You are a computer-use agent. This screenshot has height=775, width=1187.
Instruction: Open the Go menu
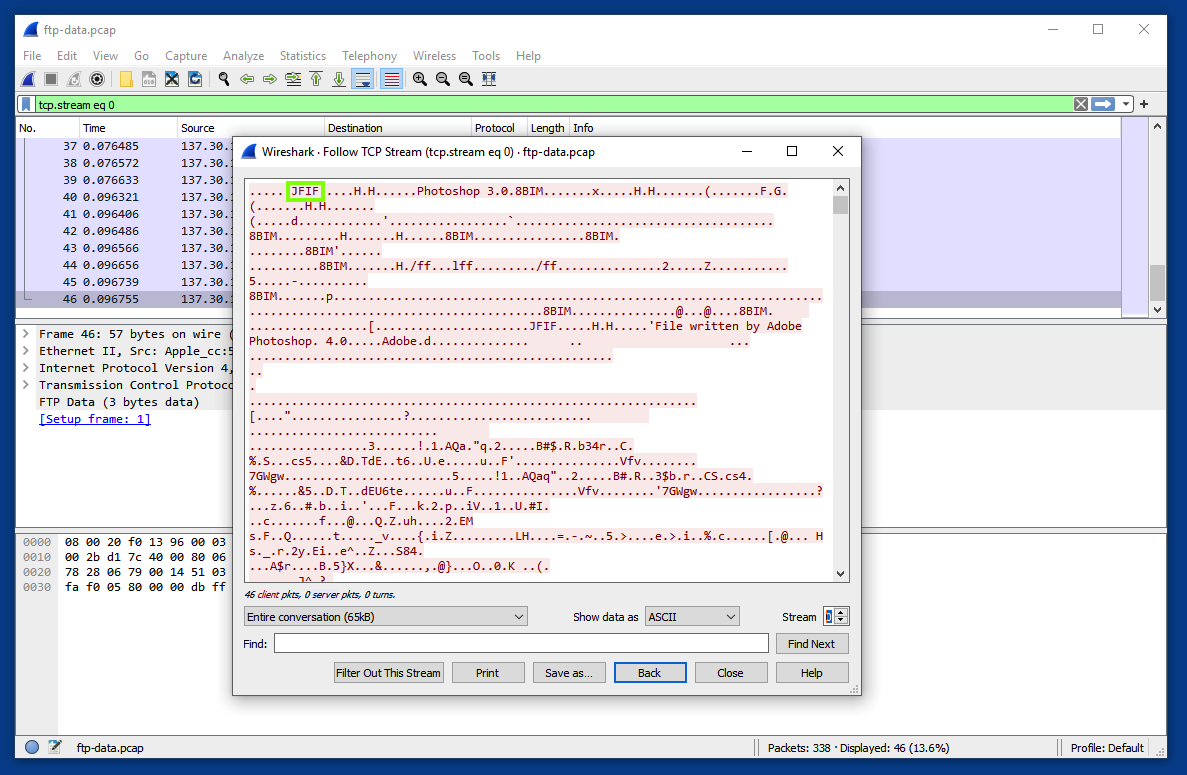pyautogui.click(x=141, y=56)
